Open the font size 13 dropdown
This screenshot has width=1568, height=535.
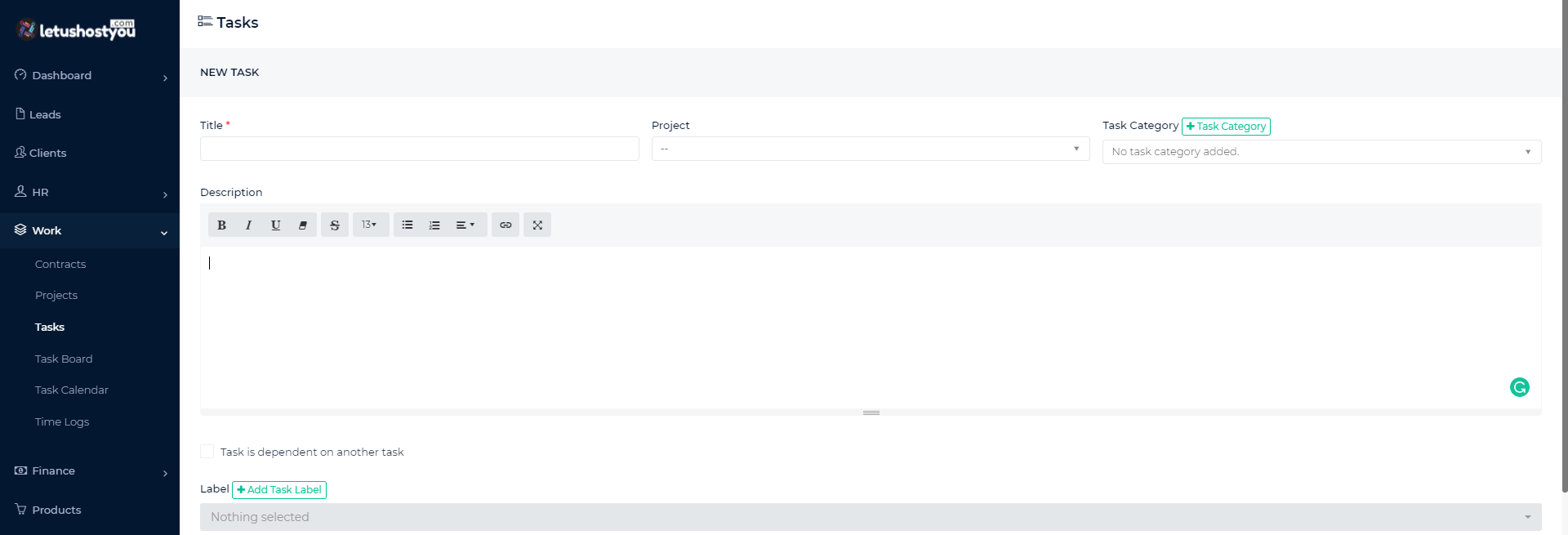click(x=370, y=225)
